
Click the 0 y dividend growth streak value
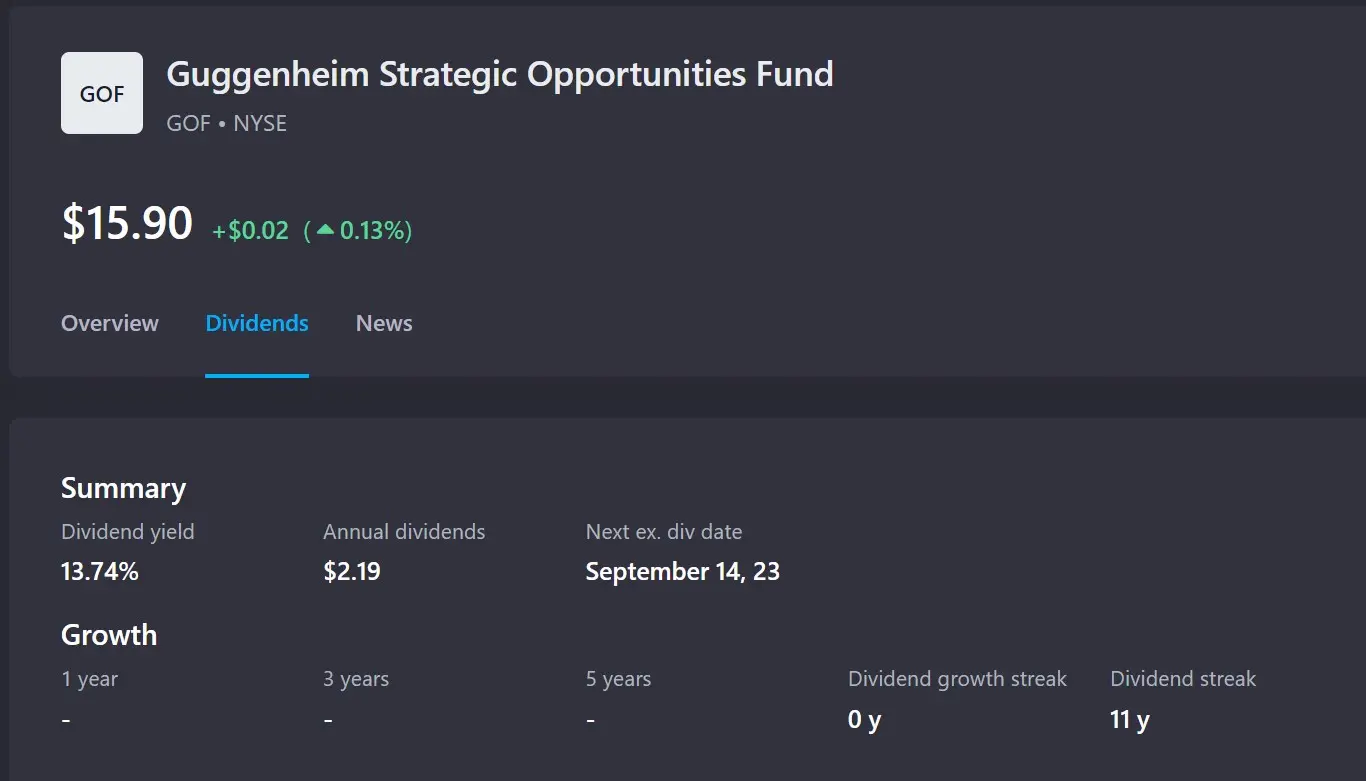864,720
